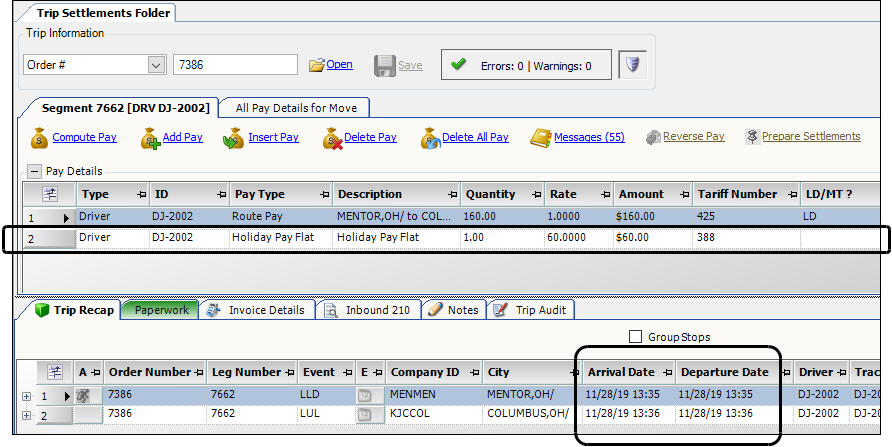Viewport: 892px width, 447px height.
Task: Open Messages (55) book icon
Action: [x=541, y=137]
